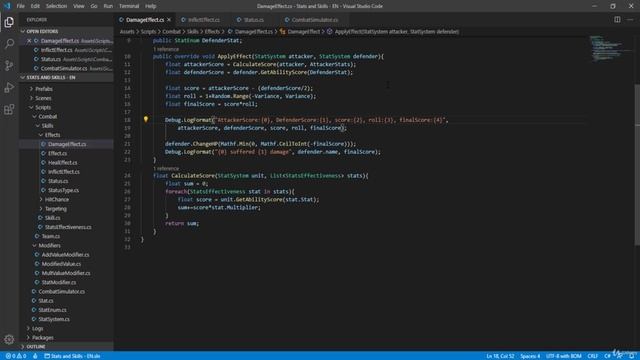Change encoding via UTF-8 with BOM
The width and height of the screenshot is (640, 360).
pos(563,356)
